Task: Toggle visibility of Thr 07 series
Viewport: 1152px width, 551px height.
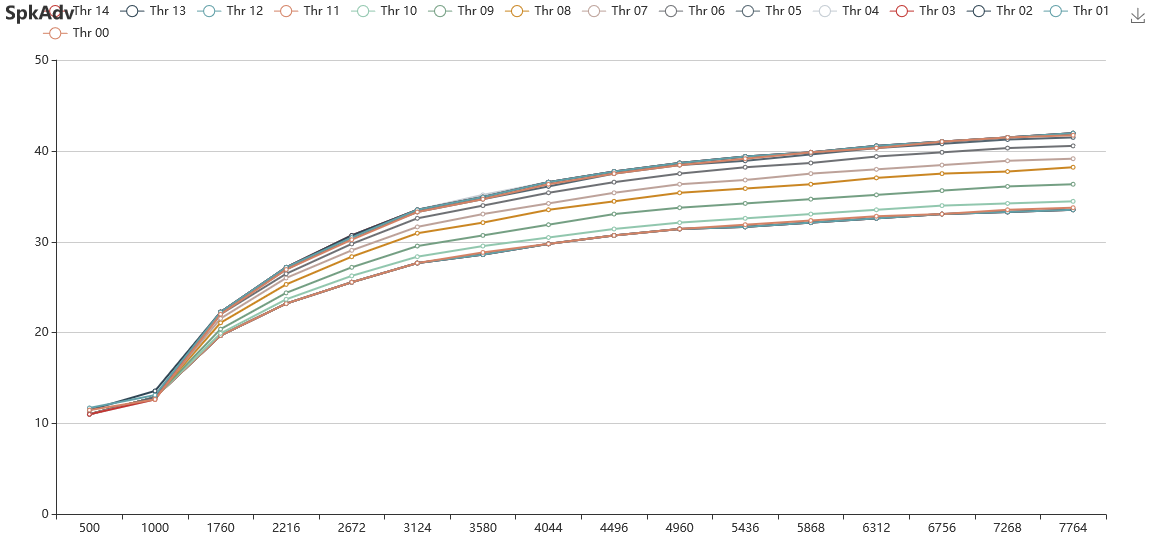Action: click(616, 11)
